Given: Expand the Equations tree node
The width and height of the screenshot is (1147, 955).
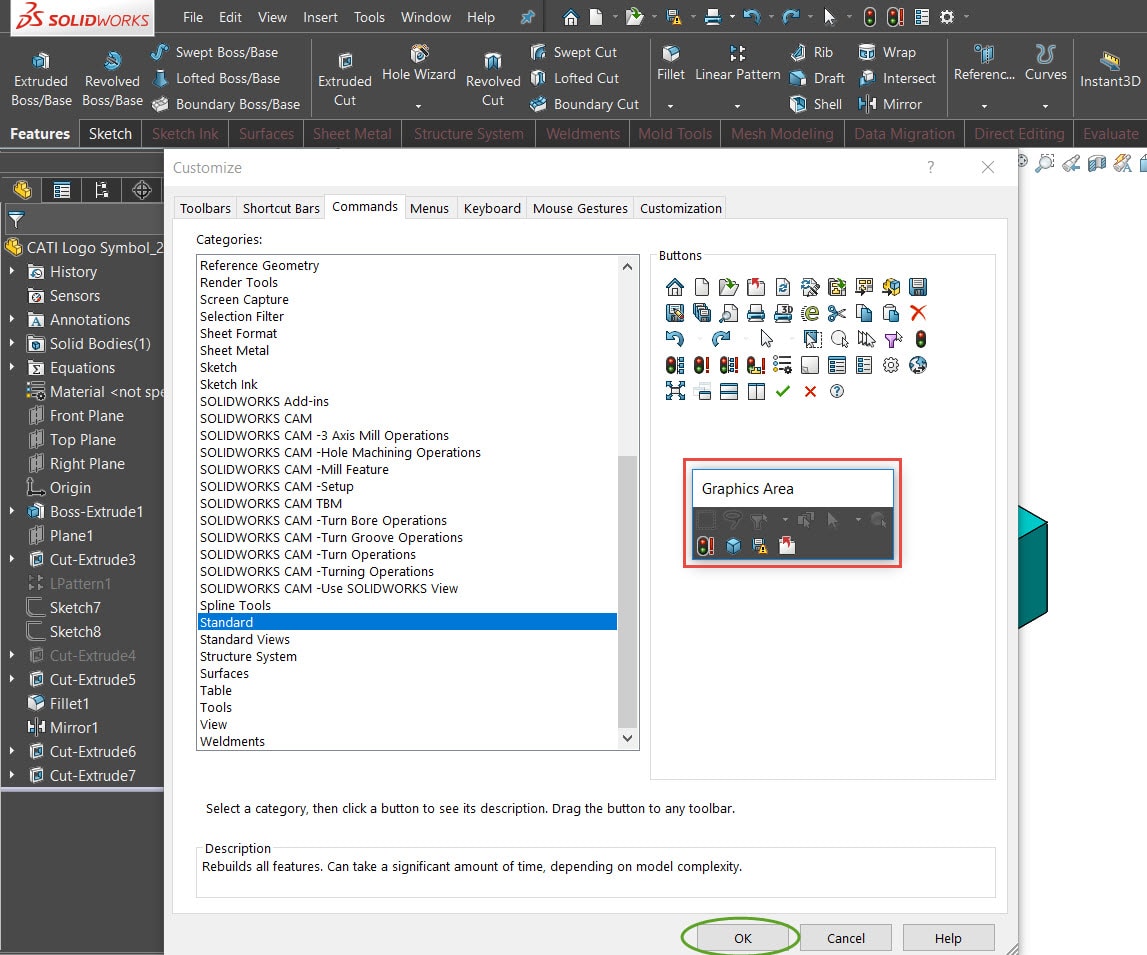Looking at the screenshot, I should tap(12, 368).
